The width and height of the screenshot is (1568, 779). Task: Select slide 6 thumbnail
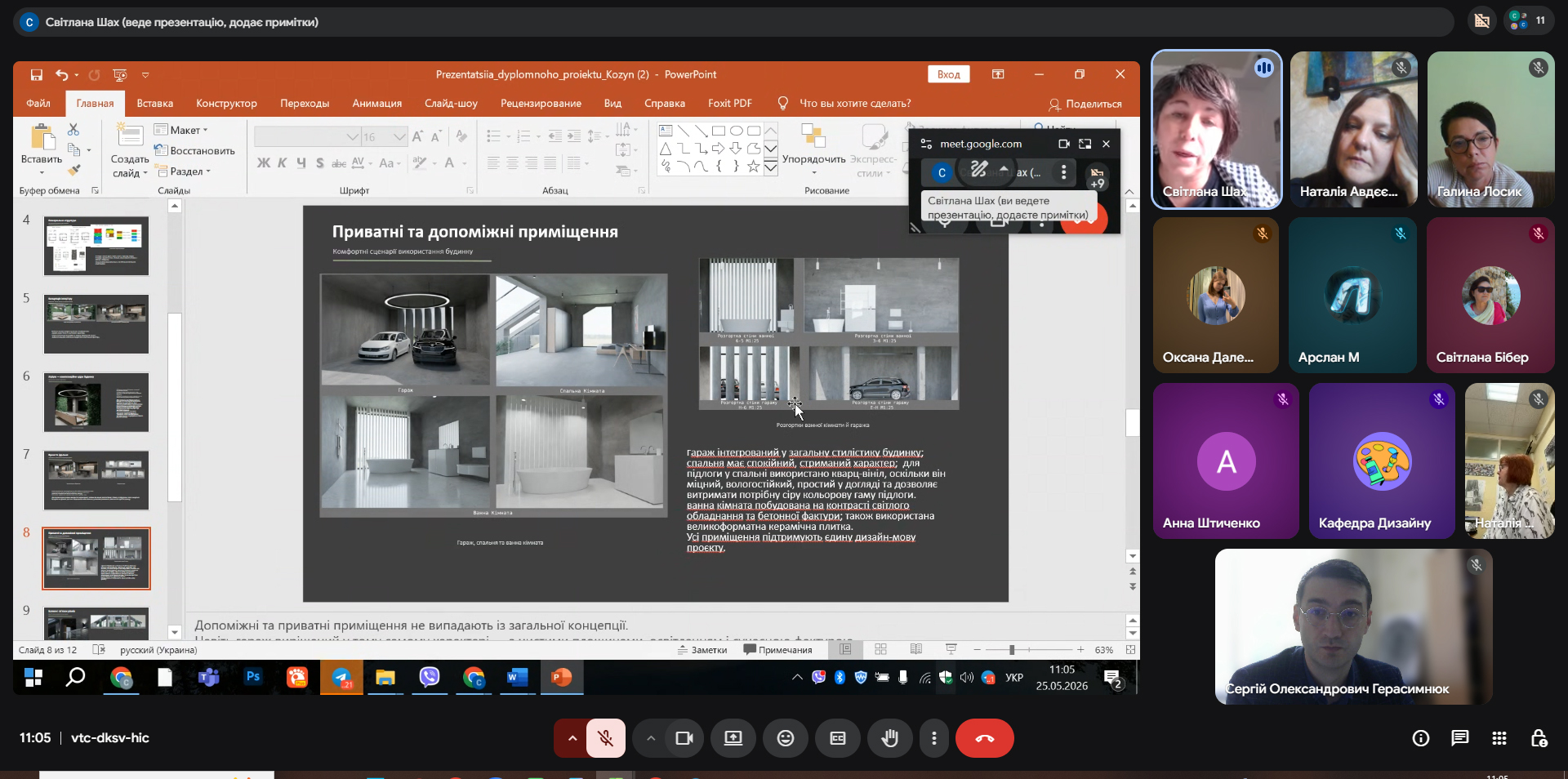point(96,403)
